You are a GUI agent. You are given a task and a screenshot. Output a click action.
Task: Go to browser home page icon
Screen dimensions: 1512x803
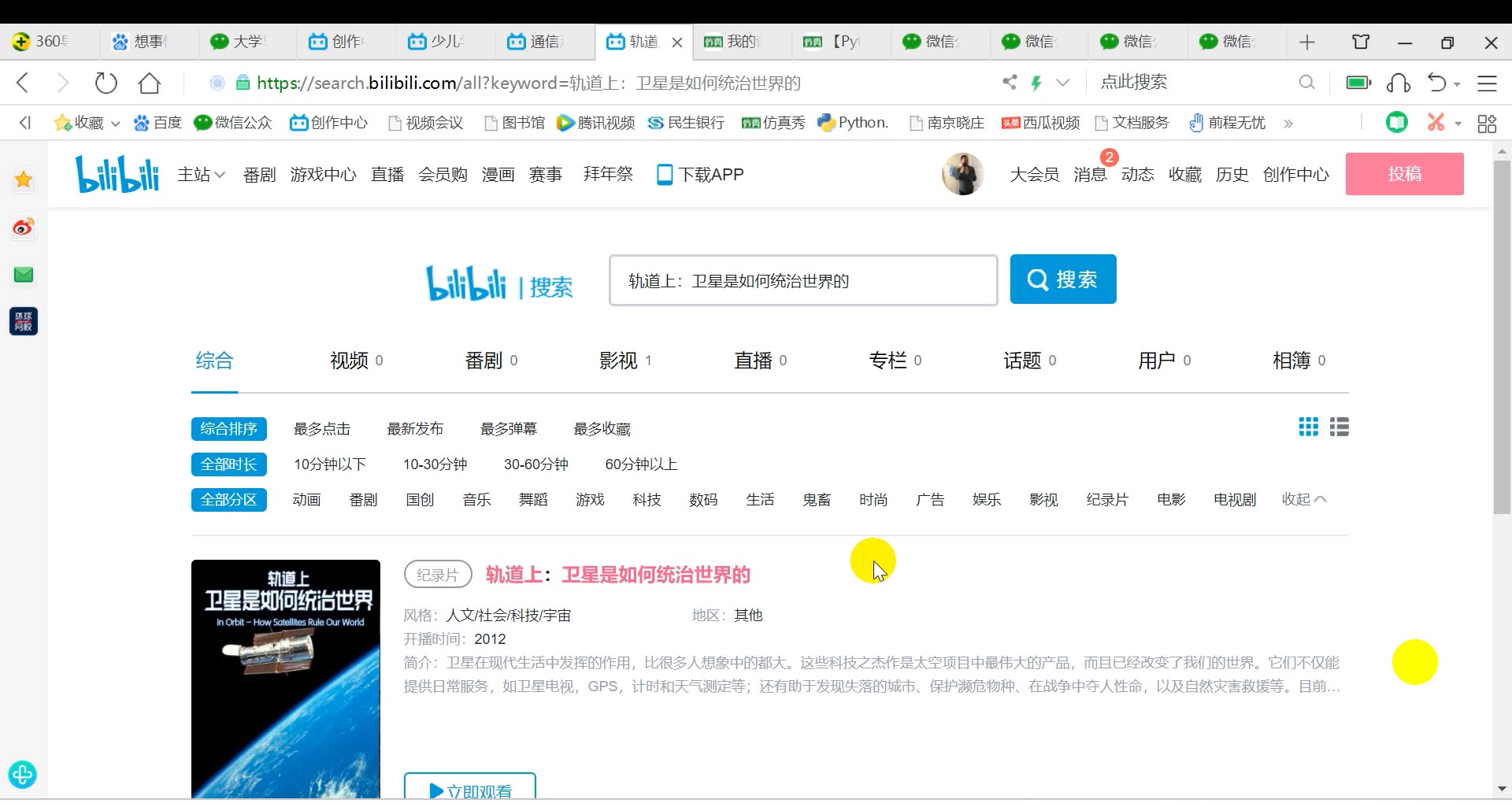pyautogui.click(x=149, y=83)
